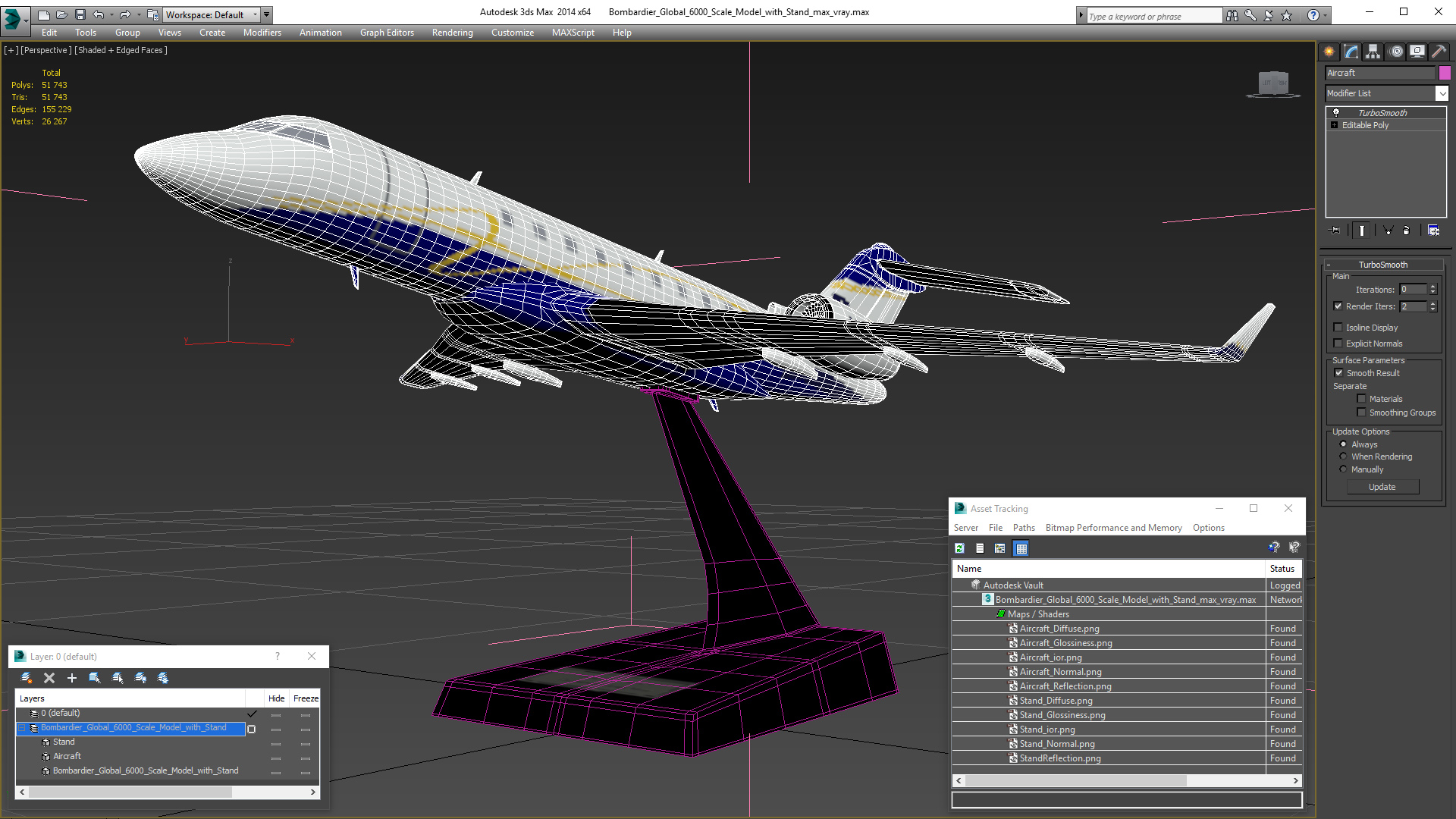Highlight selected objects' layers icon
Screen dimensions: 1456x819
pyautogui.click(x=118, y=678)
